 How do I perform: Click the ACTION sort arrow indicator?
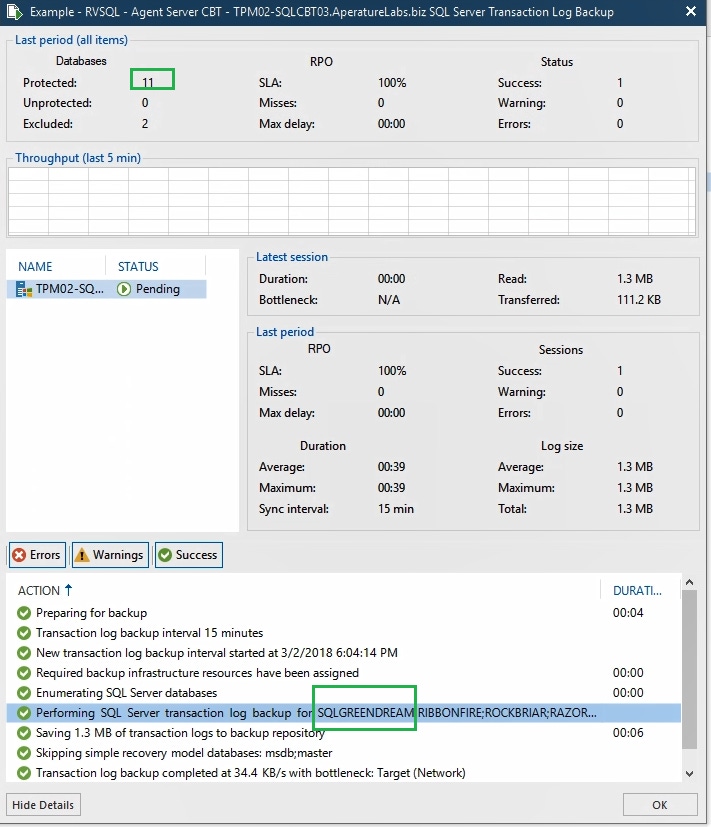pos(68,590)
